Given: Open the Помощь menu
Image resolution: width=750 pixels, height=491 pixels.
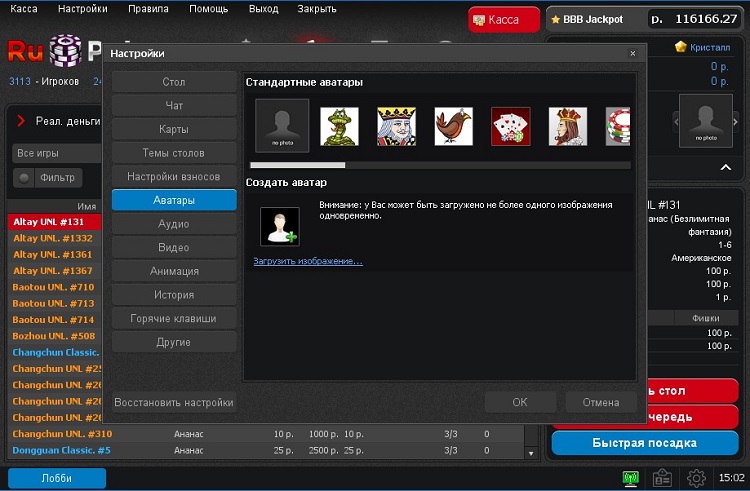Looking at the screenshot, I should [209, 8].
